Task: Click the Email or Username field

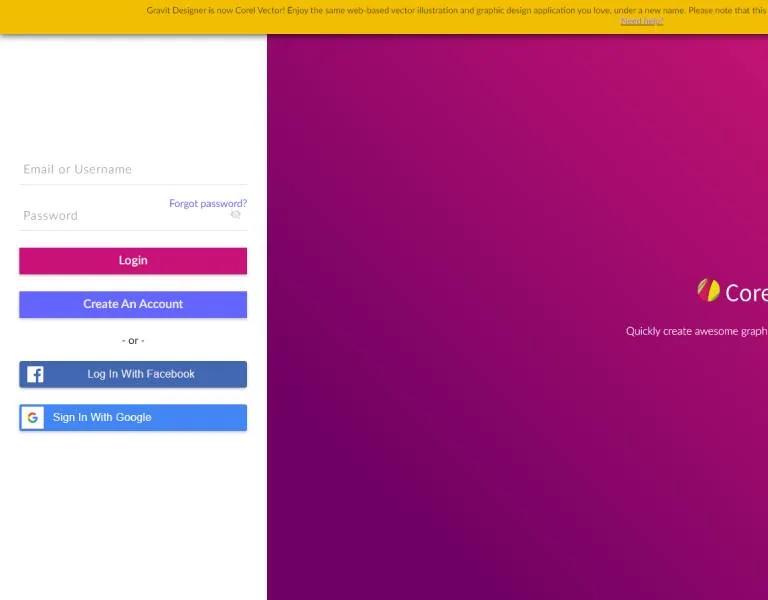Action: pyautogui.click(x=133, y=169)
